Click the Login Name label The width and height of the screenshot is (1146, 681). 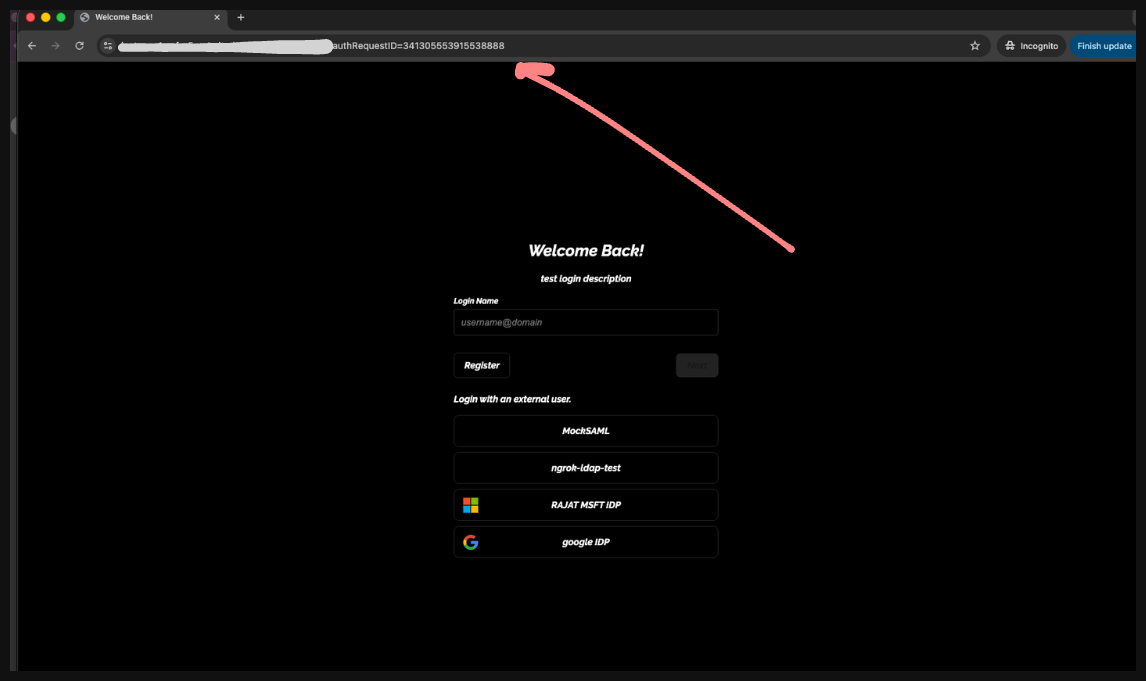(x=476, y=301)
